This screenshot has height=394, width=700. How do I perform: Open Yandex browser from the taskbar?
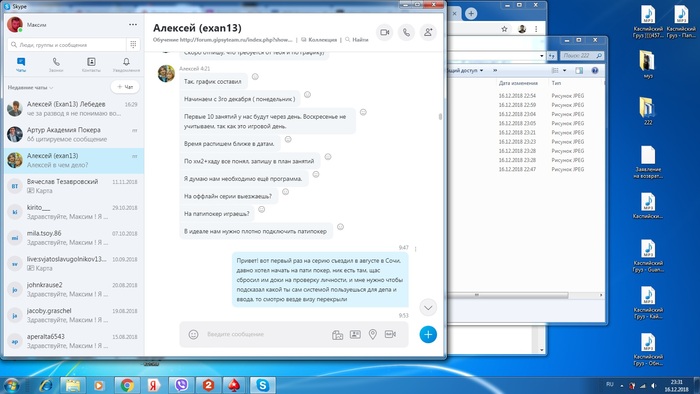click(x=154, y=385)
